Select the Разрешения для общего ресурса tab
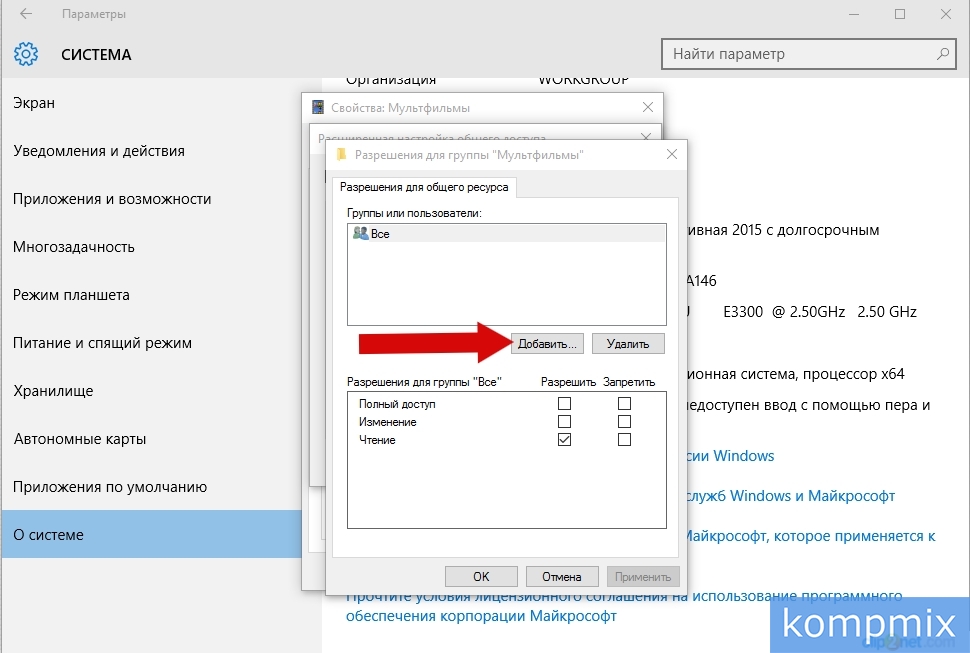This screenshot has width=970, height=653. (x=424, y=187)
